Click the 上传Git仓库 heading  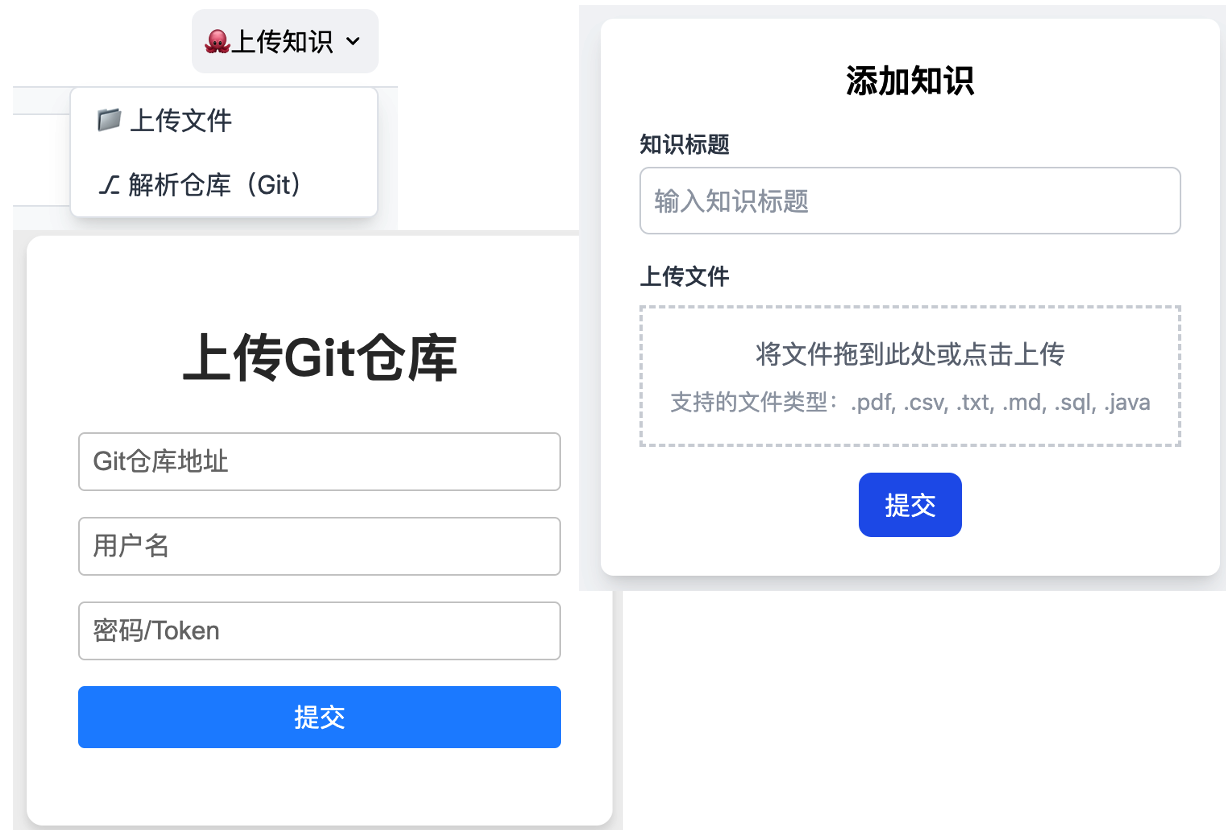319,359
